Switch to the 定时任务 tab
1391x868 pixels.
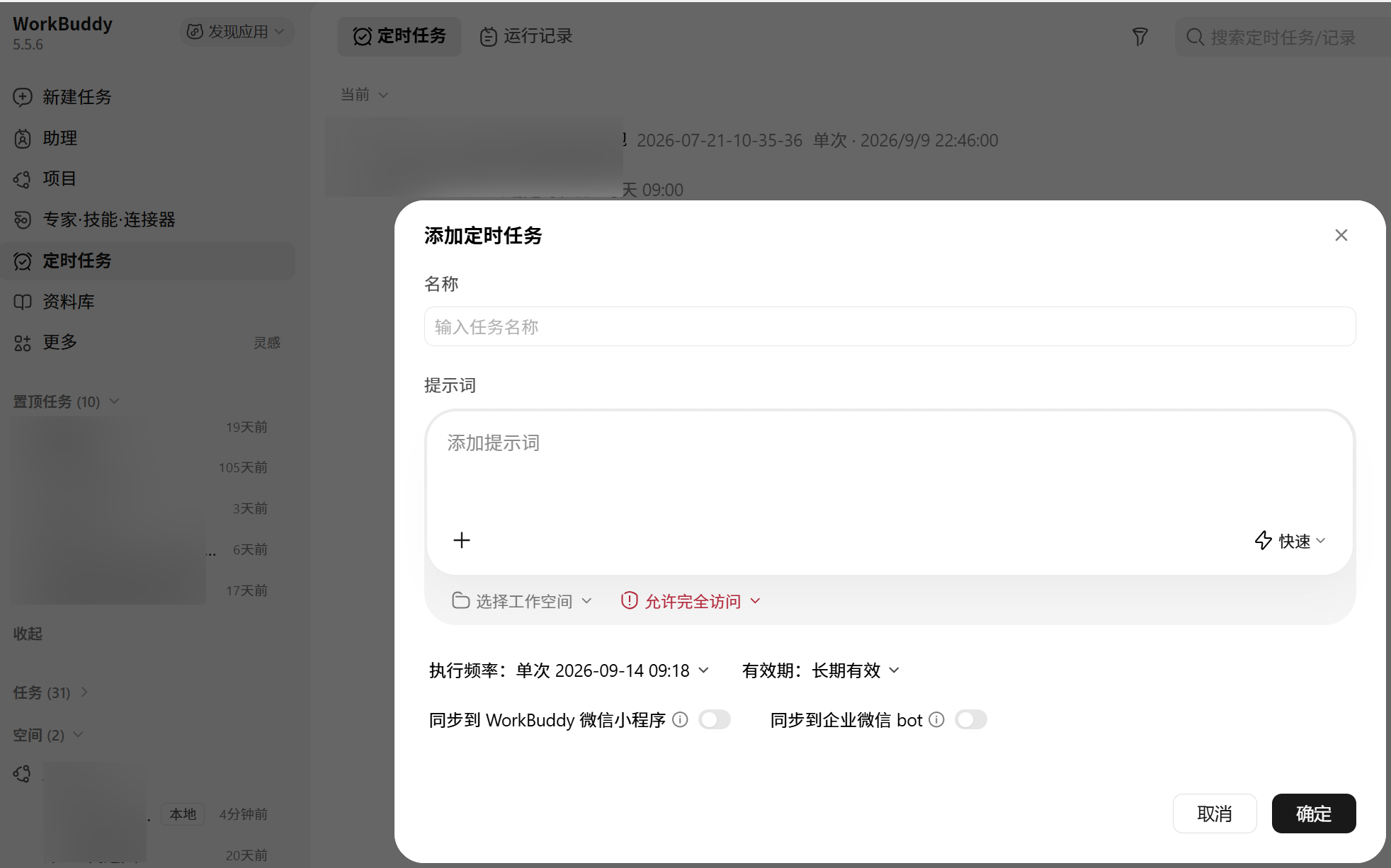click(399, 36)
